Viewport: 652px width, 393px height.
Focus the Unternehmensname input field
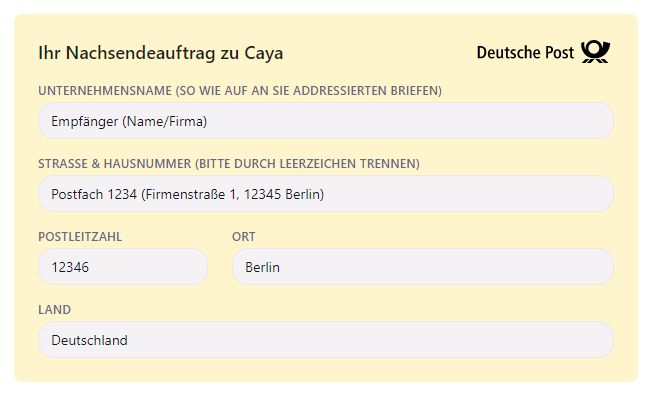pos(326,121)
